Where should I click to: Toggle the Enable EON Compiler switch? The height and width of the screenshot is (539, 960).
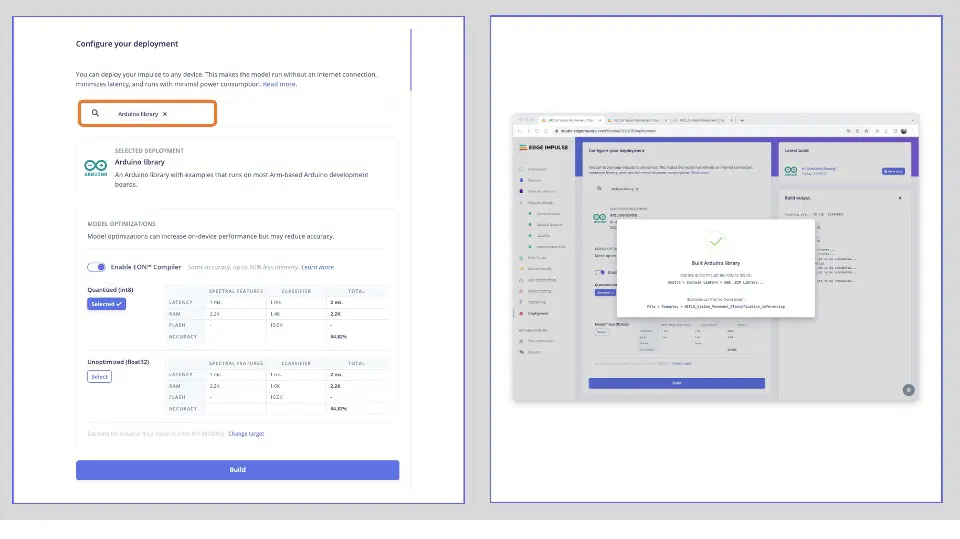tap(97, 267)
